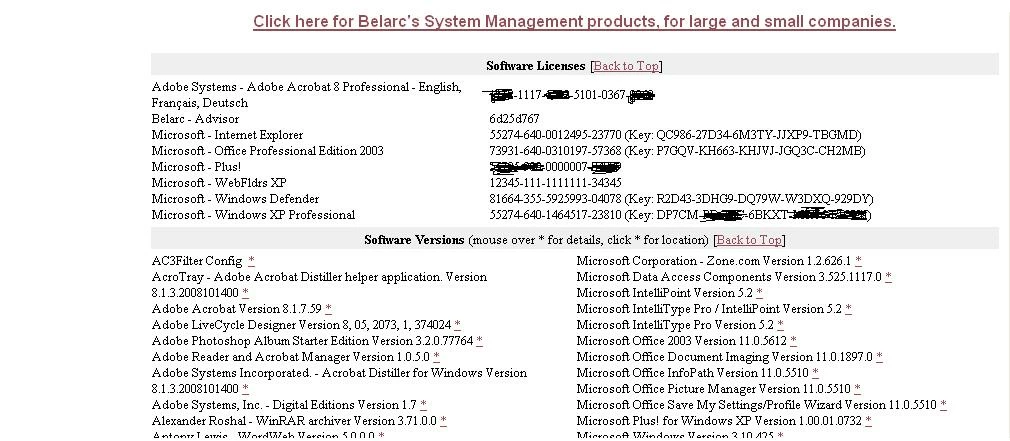
Task: Click the AC3Filter Config entry text
Action: 197,261
